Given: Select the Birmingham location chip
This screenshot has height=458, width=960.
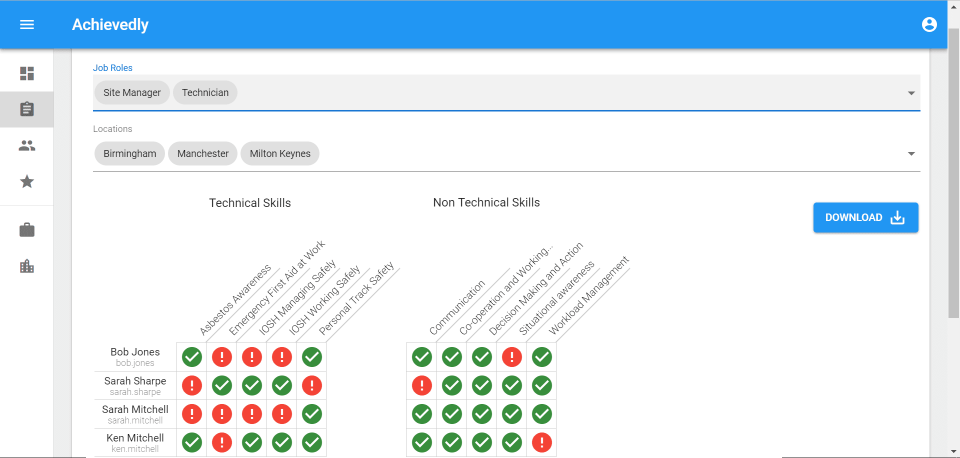Looking at the screenshot, I should click(x=129, y=154).
